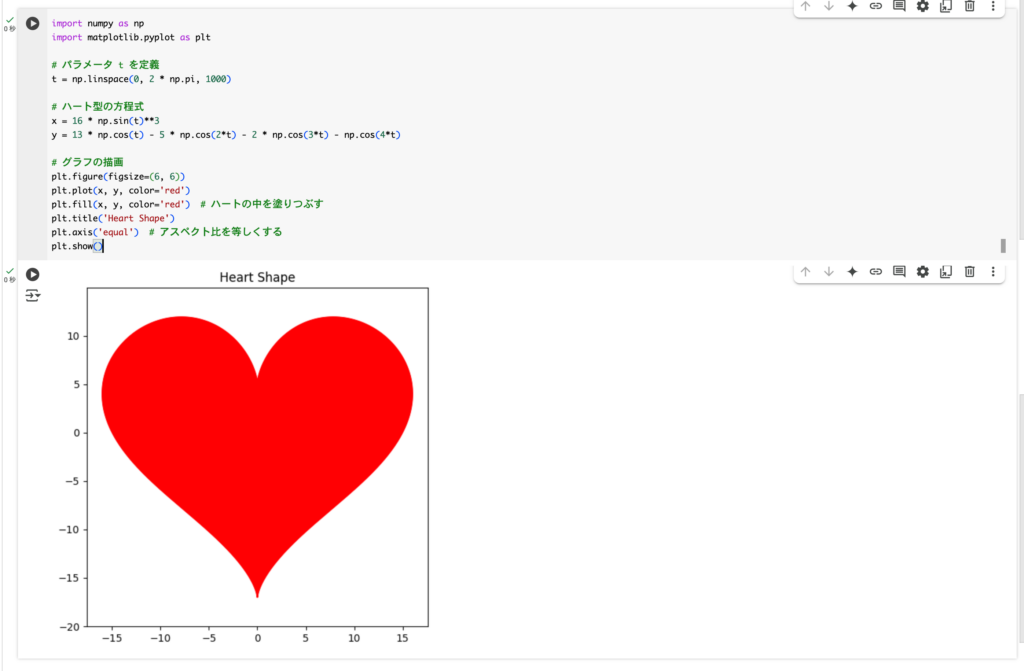The height and width of the screenshot is (671, 1024).
Task: Move the code cell down using the upper toolbar
Action: pos(829,6)
